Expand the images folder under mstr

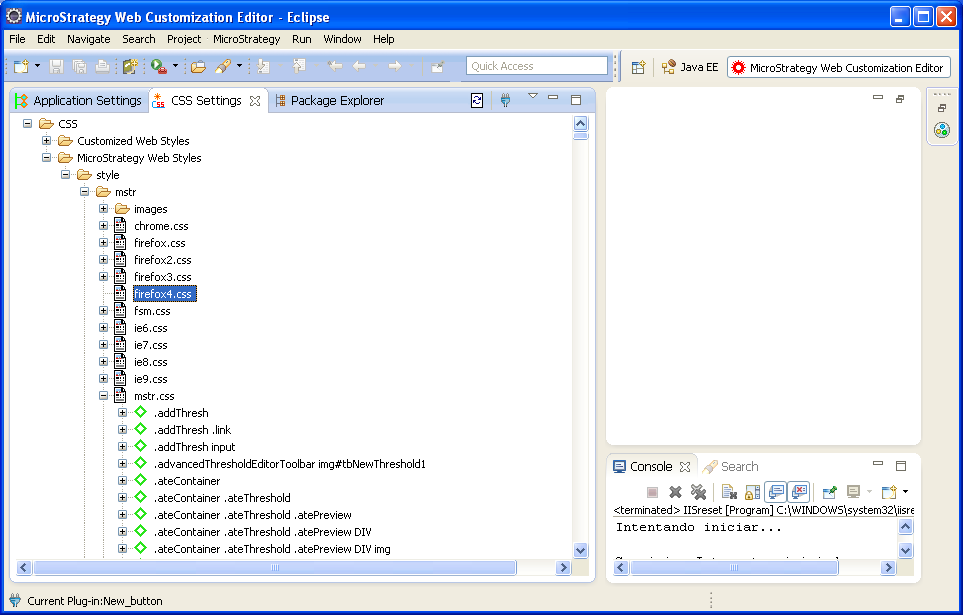[103, 208]
